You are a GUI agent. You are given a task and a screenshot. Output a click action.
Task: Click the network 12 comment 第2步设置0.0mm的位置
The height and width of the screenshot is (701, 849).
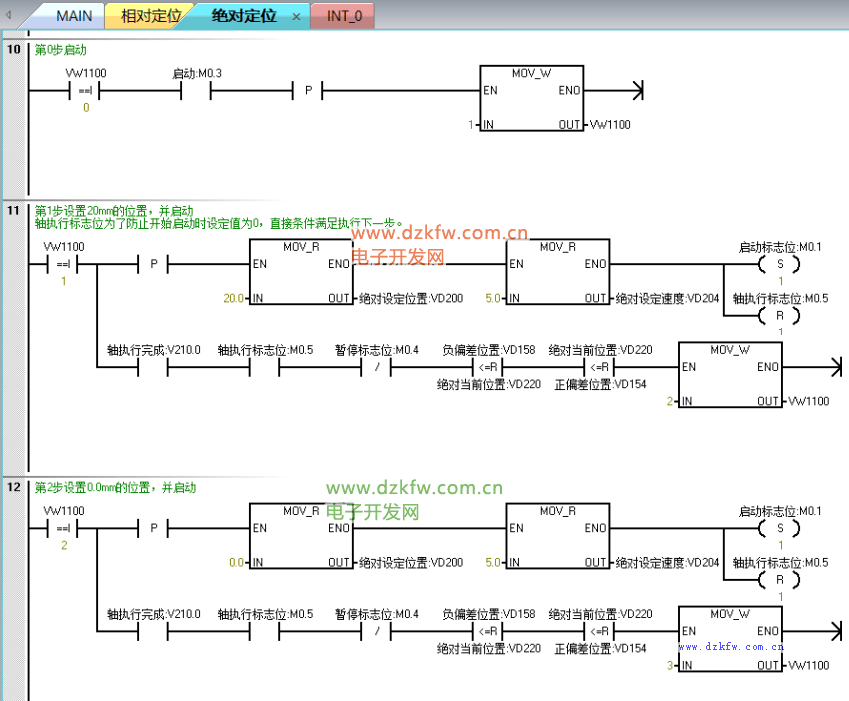point(115,488)
